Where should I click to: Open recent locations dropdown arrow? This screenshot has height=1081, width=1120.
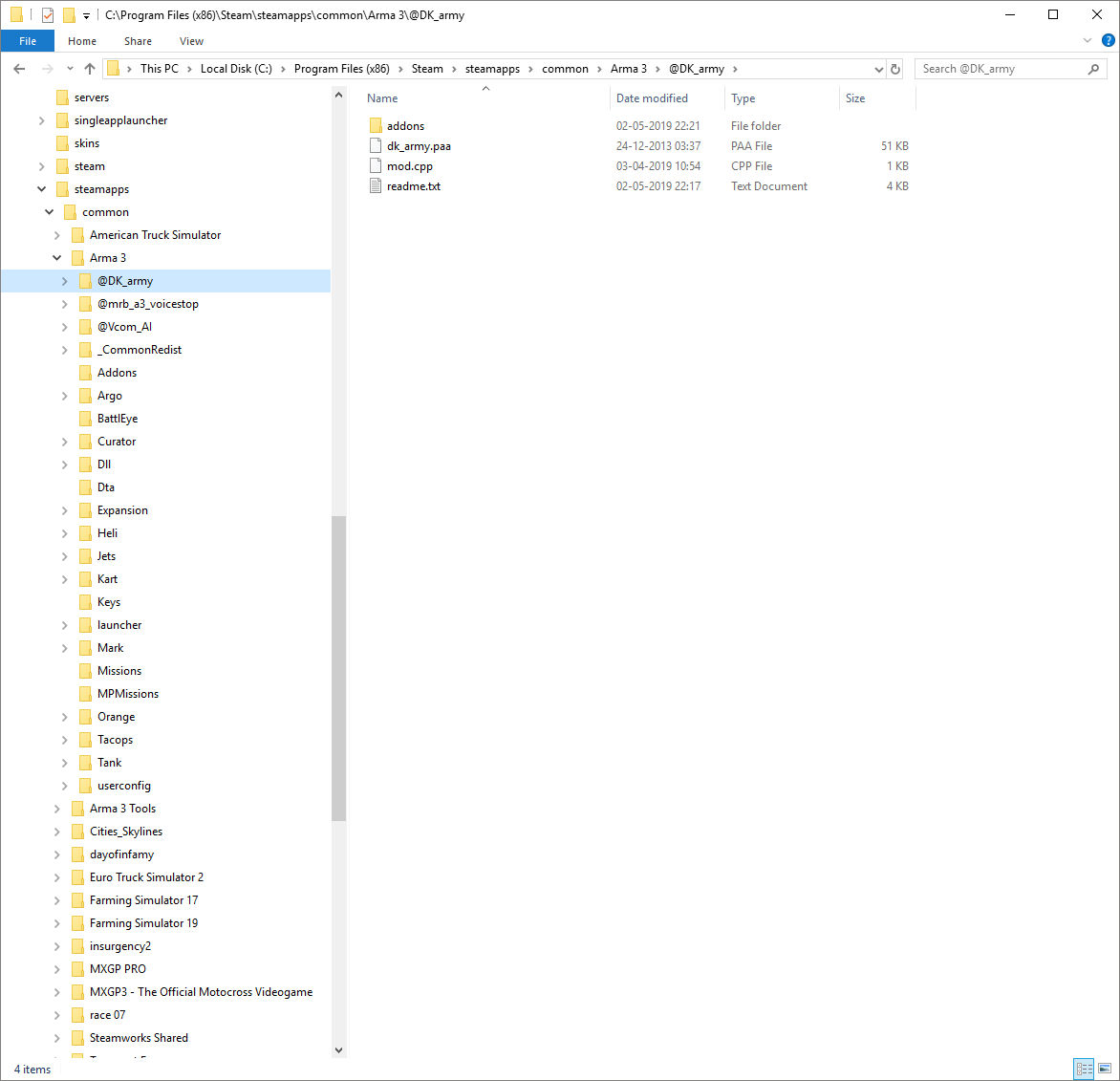pyautogui.click(x=70, y=69)
